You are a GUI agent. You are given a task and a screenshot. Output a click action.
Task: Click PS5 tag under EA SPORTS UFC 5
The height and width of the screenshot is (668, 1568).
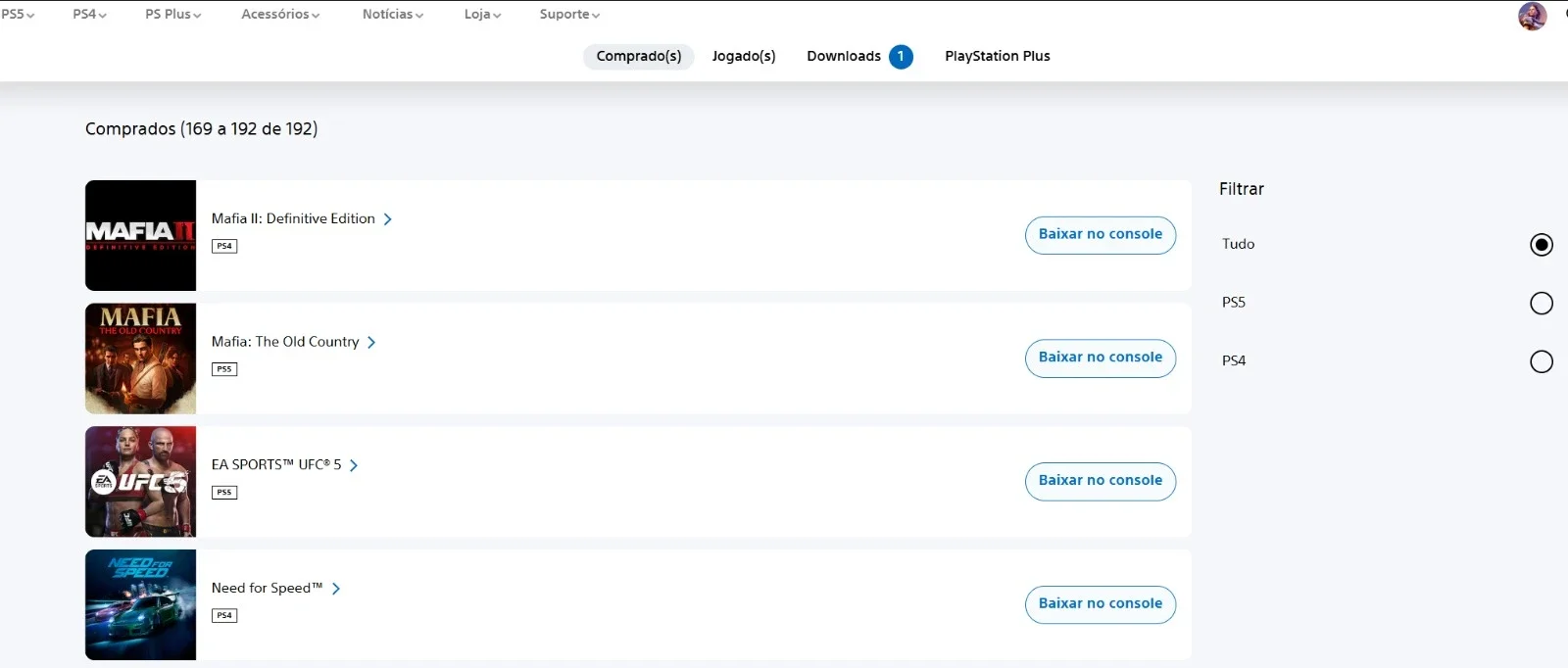click(x=224, y=493)
